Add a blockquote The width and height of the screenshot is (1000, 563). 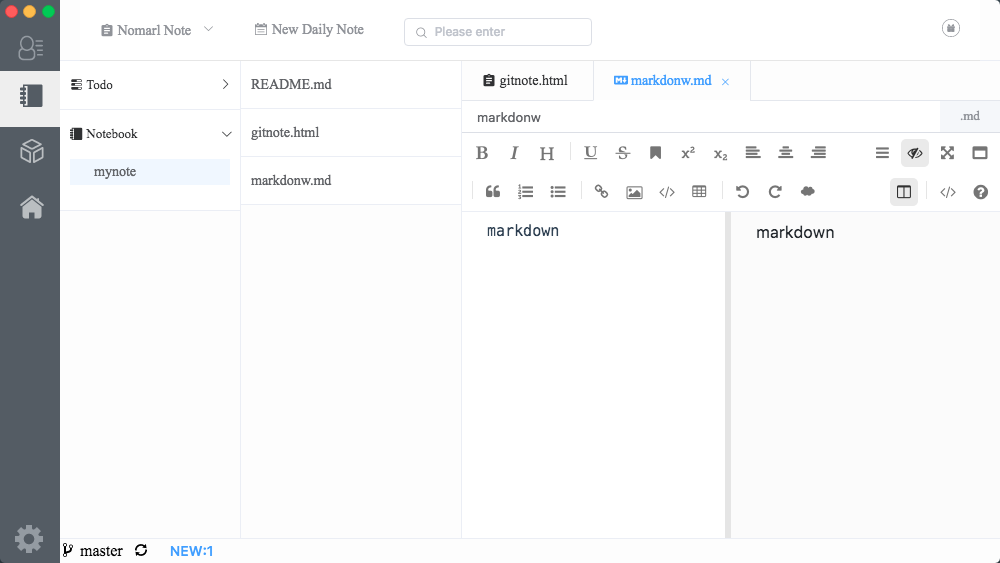point(492,192)
